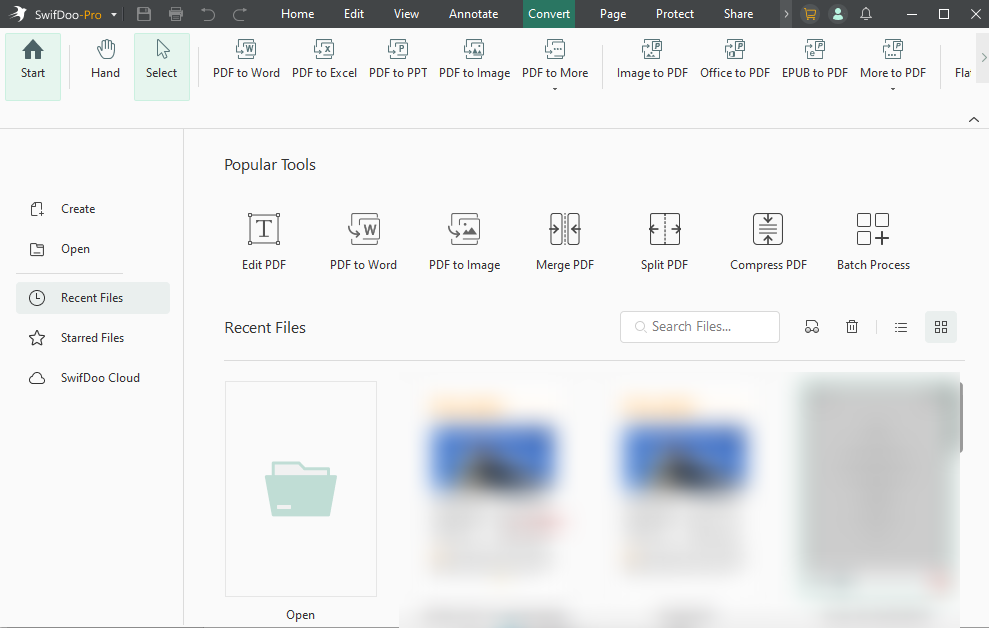Collapse the ribbon with the chevron arrow
This screenshot has height=628, width=989.
point(973,118)
